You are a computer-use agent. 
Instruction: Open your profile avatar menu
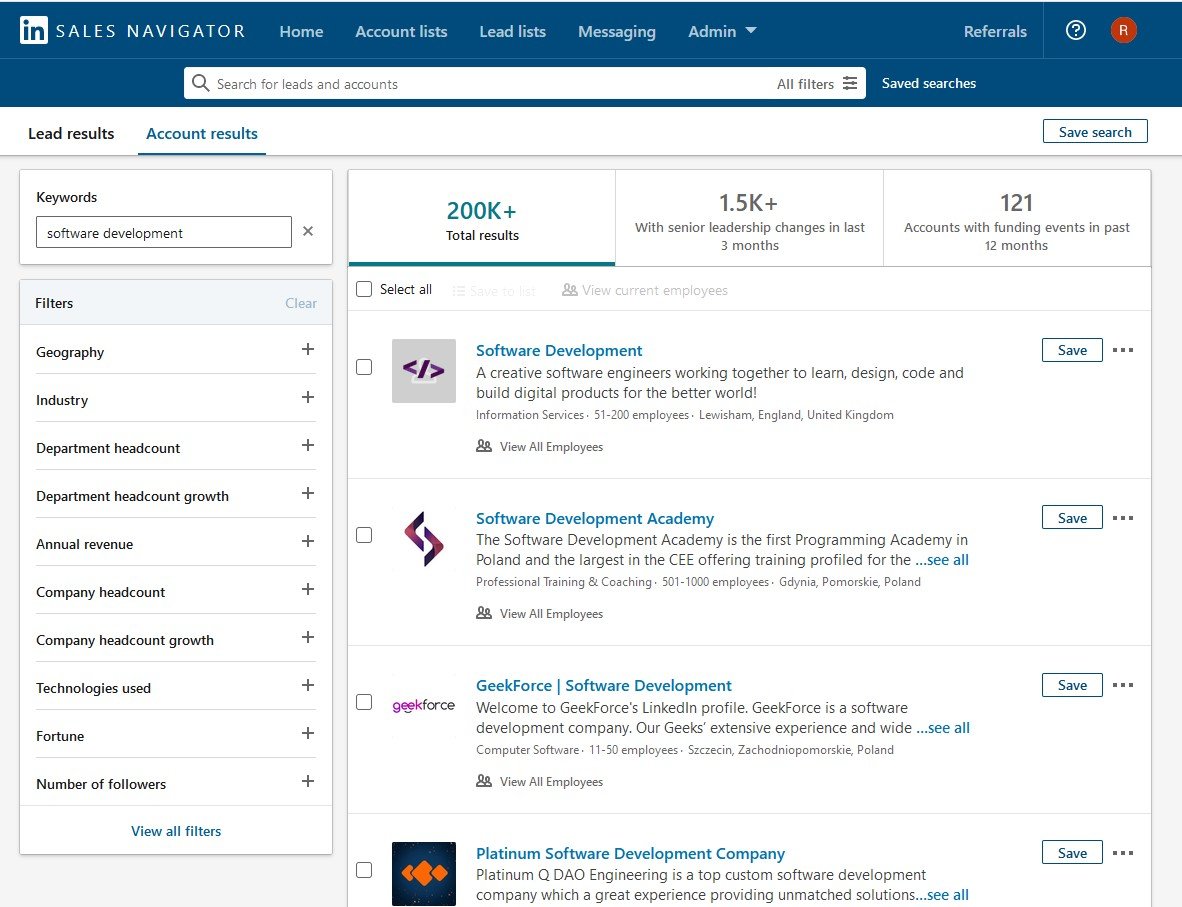[1123, 30]
